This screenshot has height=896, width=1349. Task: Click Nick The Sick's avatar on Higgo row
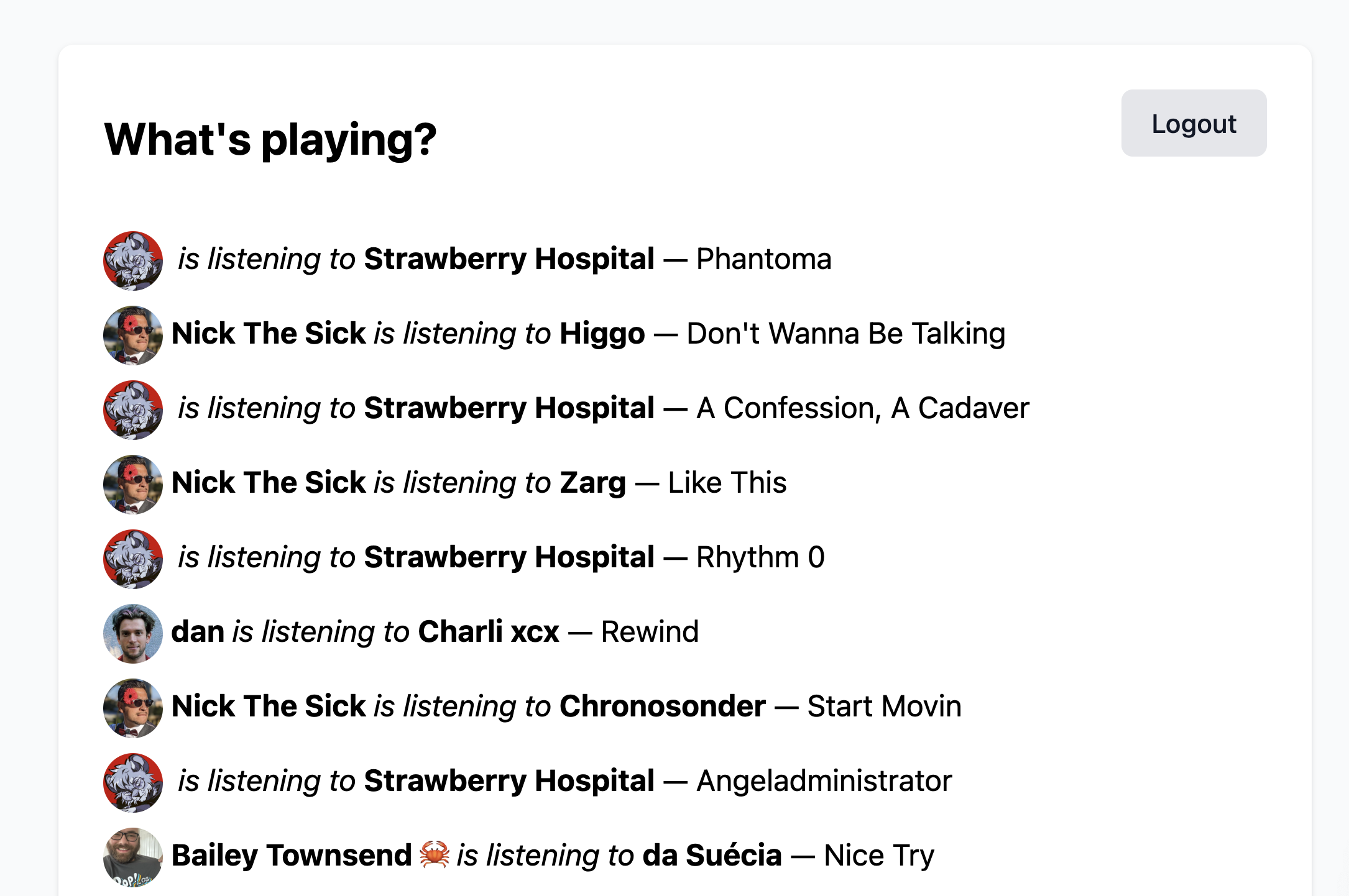click(133, 336)
